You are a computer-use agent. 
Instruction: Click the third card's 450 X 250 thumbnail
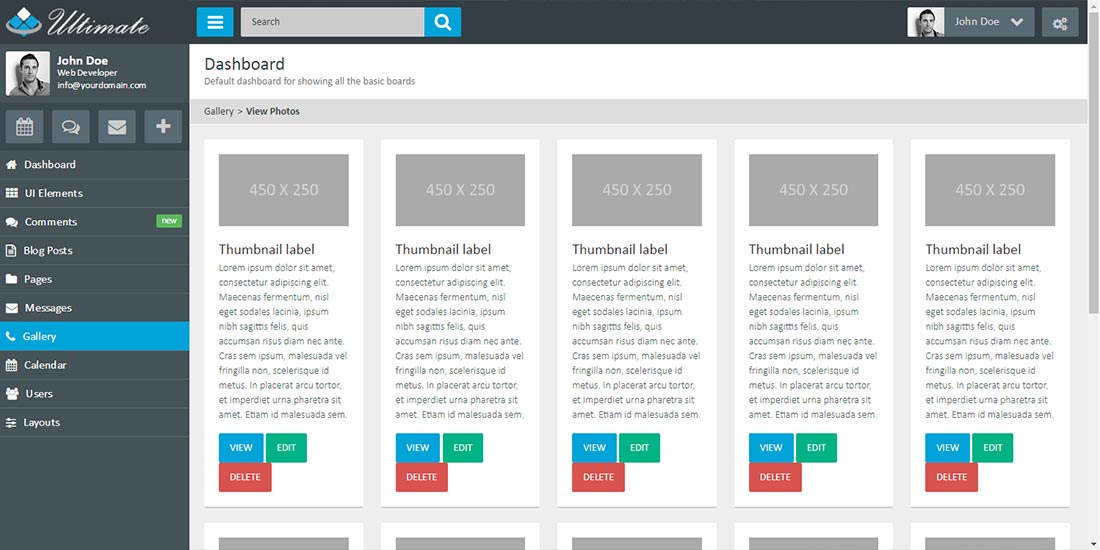pos(637,190)
